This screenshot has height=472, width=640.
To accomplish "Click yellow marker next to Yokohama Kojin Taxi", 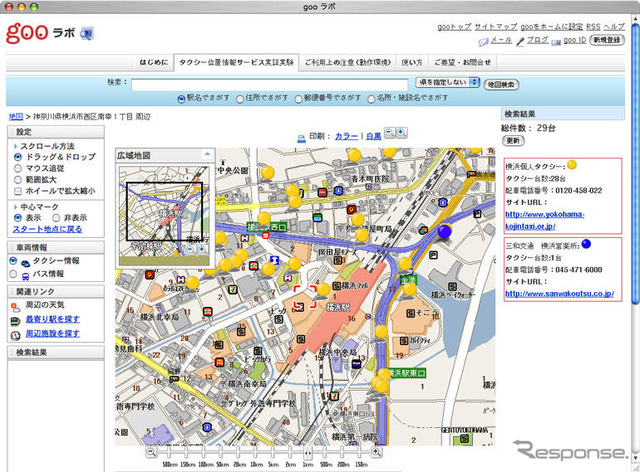I will (572, 165).
